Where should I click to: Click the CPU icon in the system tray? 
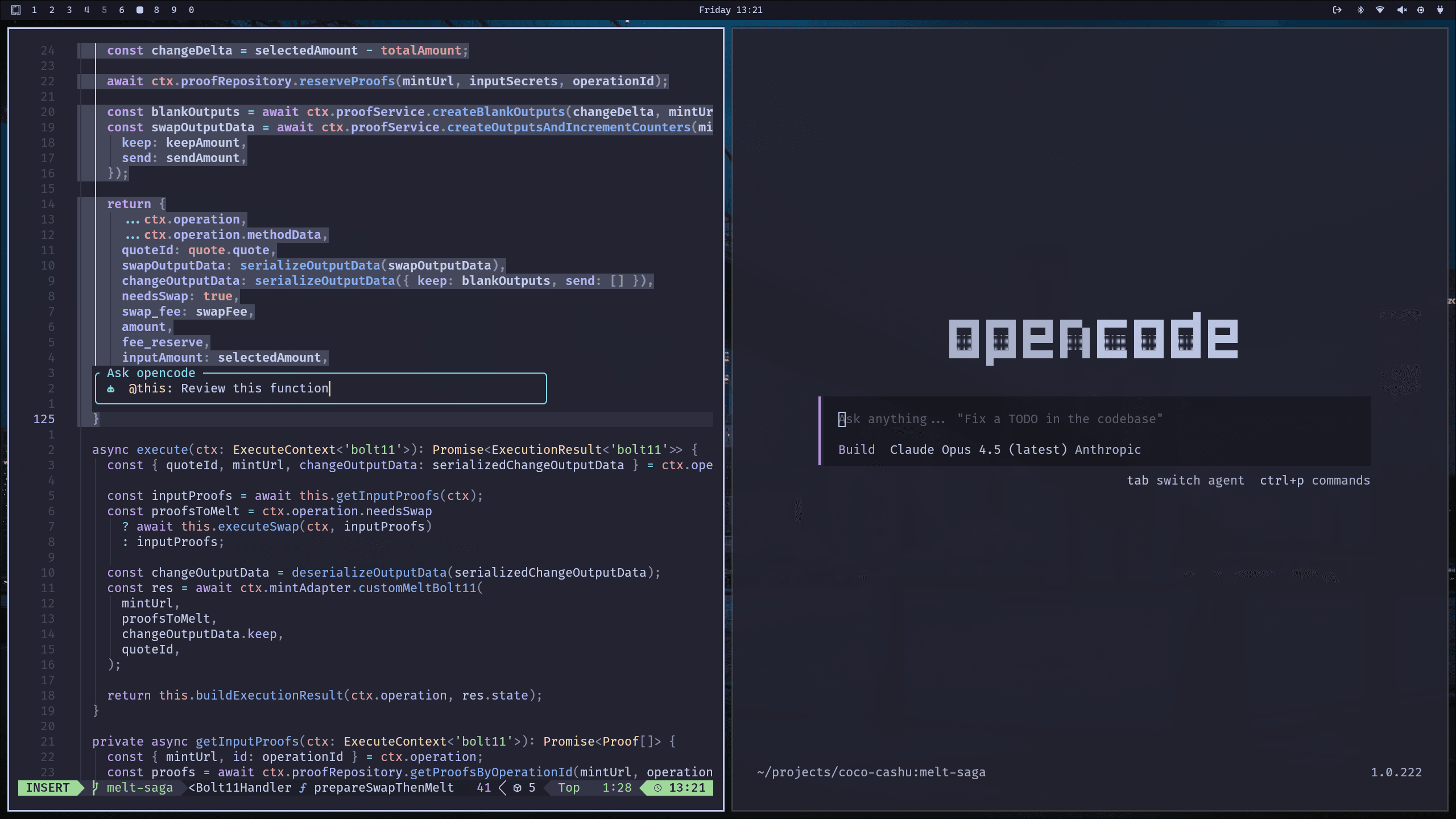click(1421, 10)
